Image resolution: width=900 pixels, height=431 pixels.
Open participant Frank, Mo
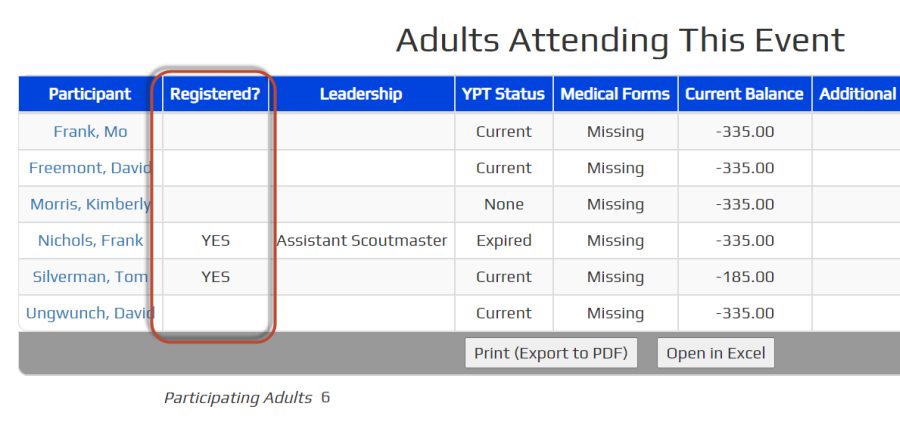[x=90, y=132]
